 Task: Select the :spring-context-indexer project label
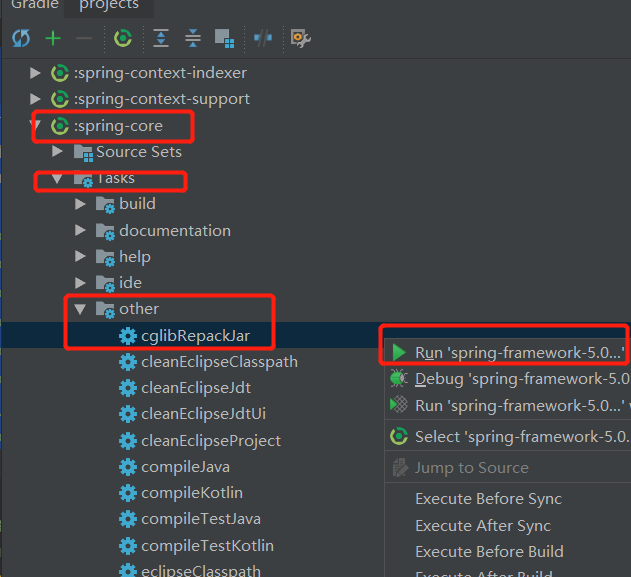(x=160, y=73)
